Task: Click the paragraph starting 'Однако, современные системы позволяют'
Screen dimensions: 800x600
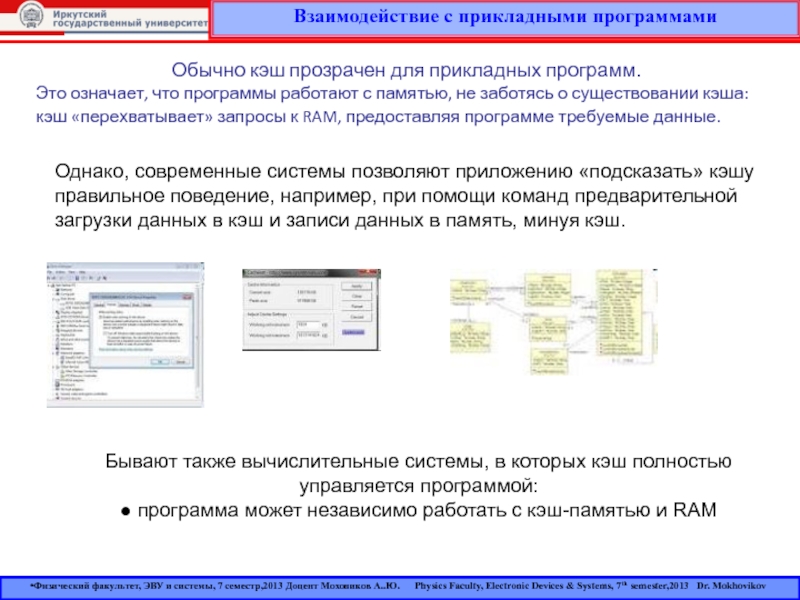Action: (404, 196)
